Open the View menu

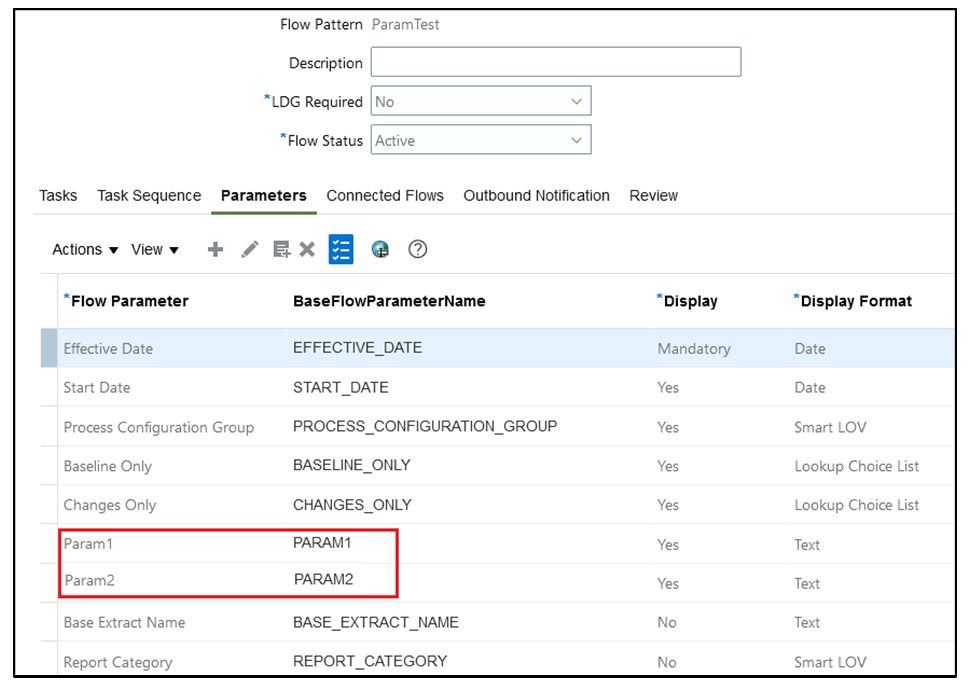tap(155, 250)
